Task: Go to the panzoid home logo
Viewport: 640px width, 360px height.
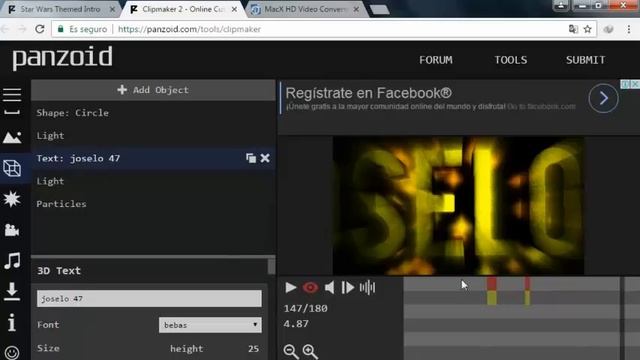Action: pyautogui.click(x=62, y=58)
